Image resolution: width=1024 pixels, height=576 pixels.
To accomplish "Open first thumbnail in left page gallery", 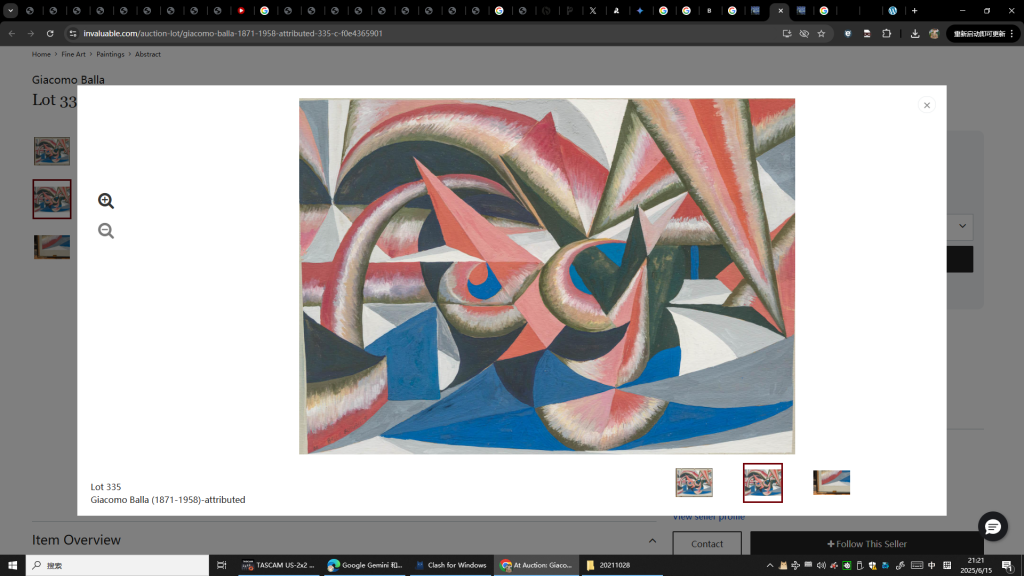I will click(x=52, y=151).
